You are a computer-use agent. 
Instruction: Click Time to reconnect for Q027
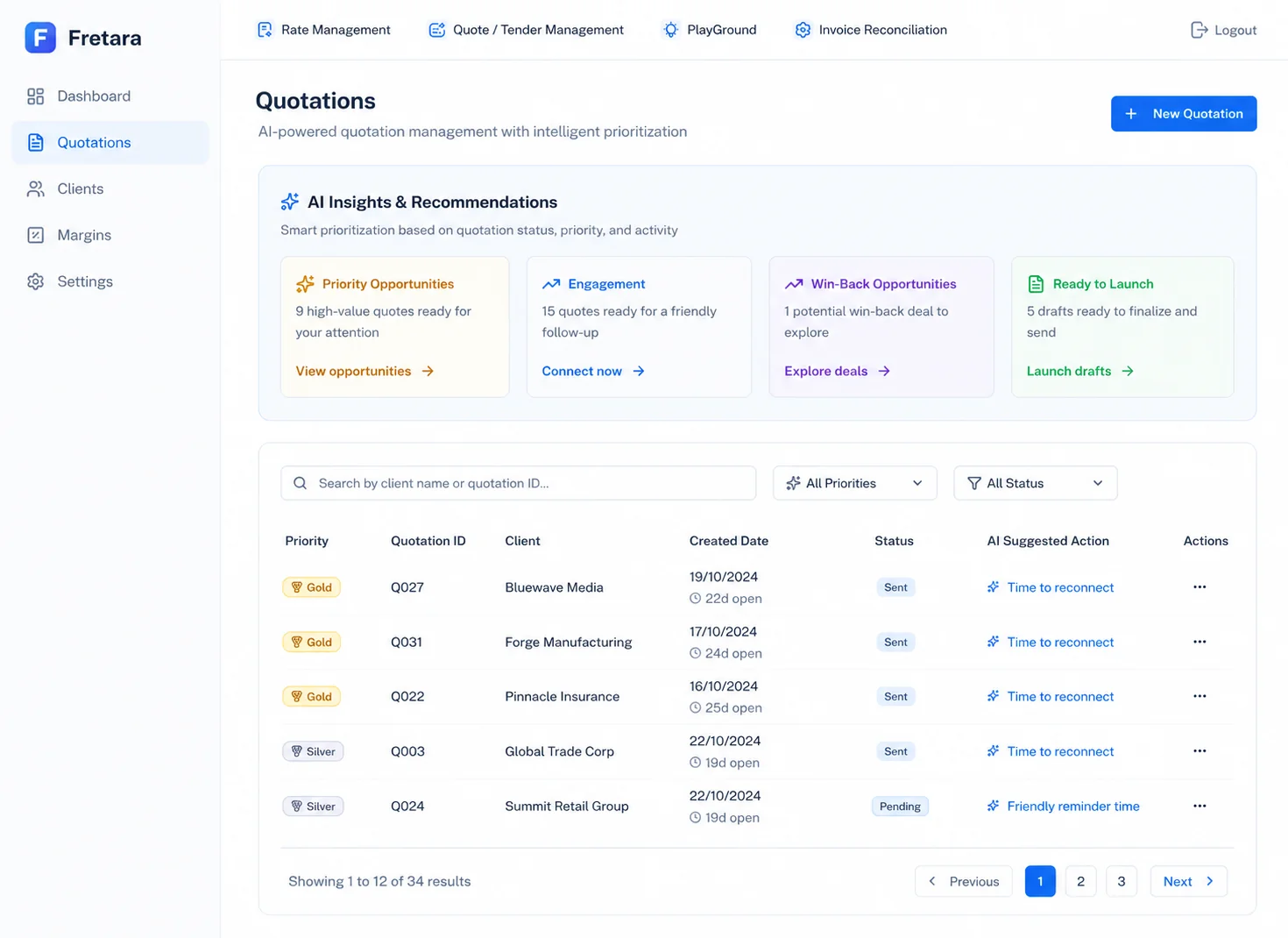pos(1051,587)
